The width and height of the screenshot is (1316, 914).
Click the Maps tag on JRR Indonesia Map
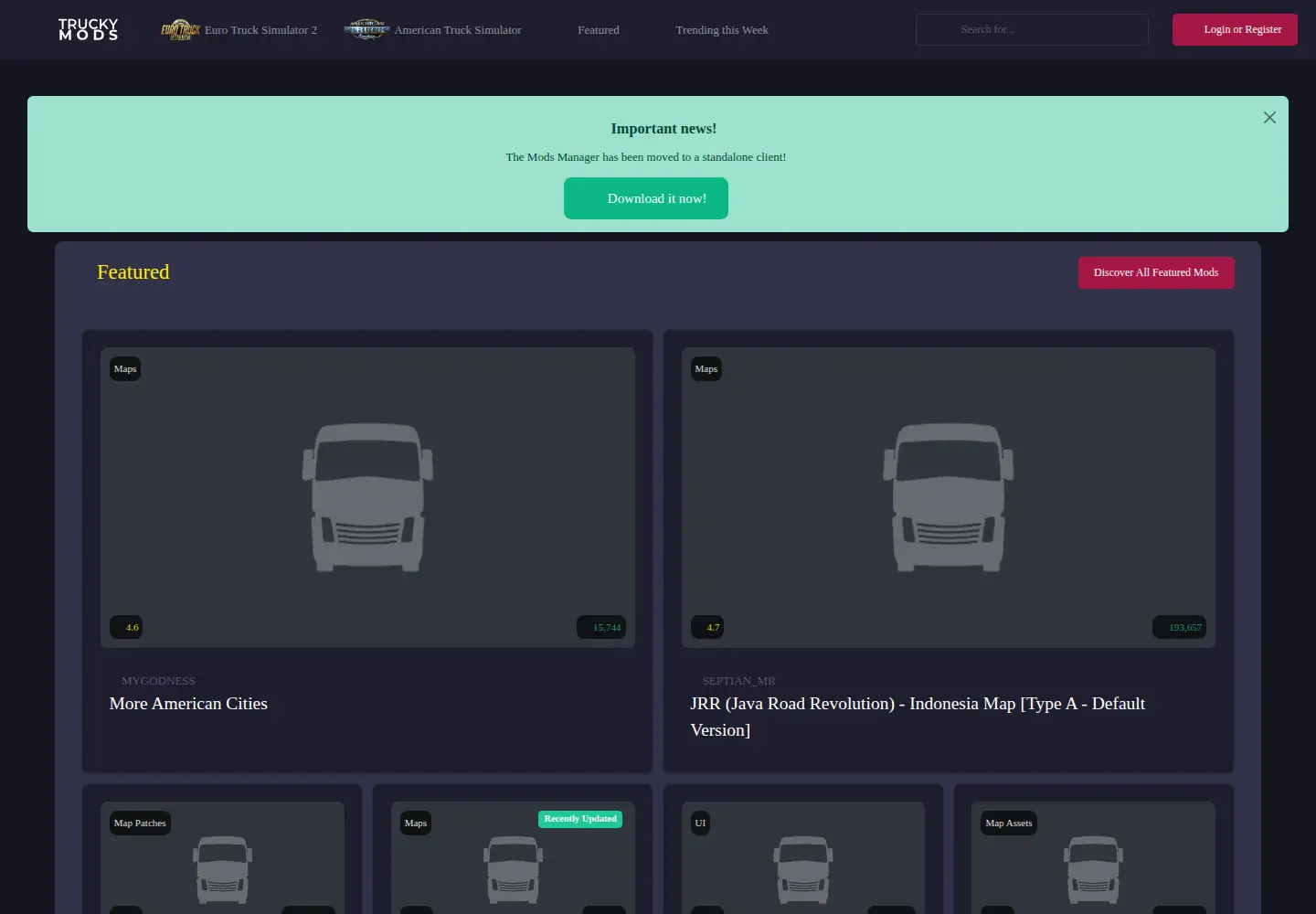[x=706, y=369]
